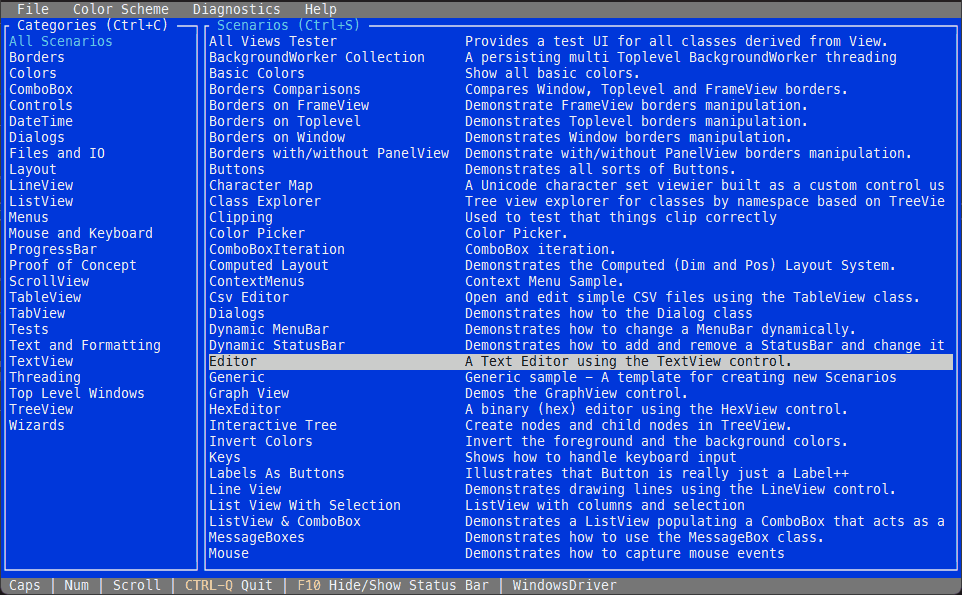The image size is (962, 595).
Task: Select the Graph View scenario
Action: point(248,392)
